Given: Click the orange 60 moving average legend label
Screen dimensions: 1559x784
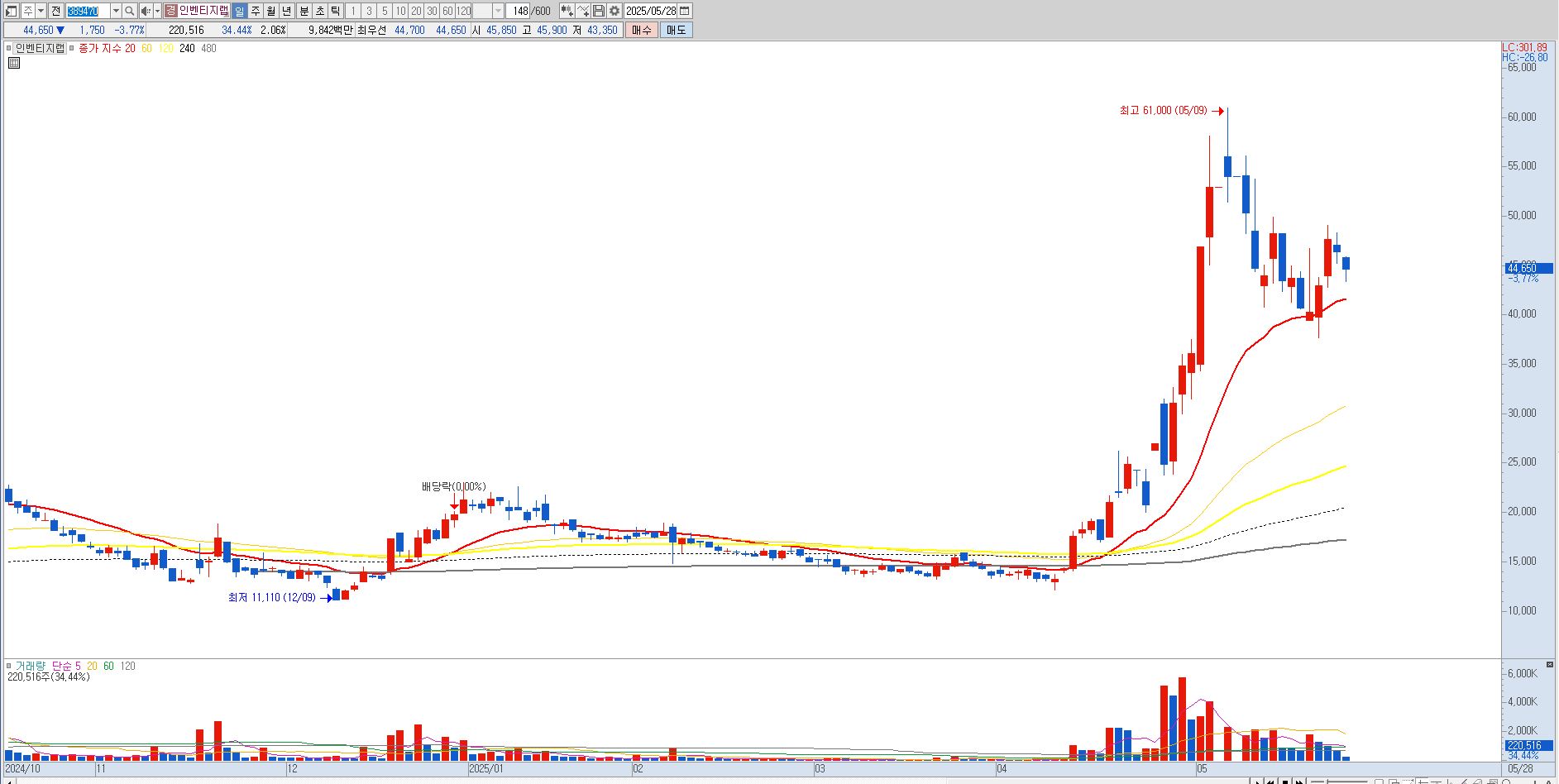Looking at the screenshot, I should [x=146, y=48].
